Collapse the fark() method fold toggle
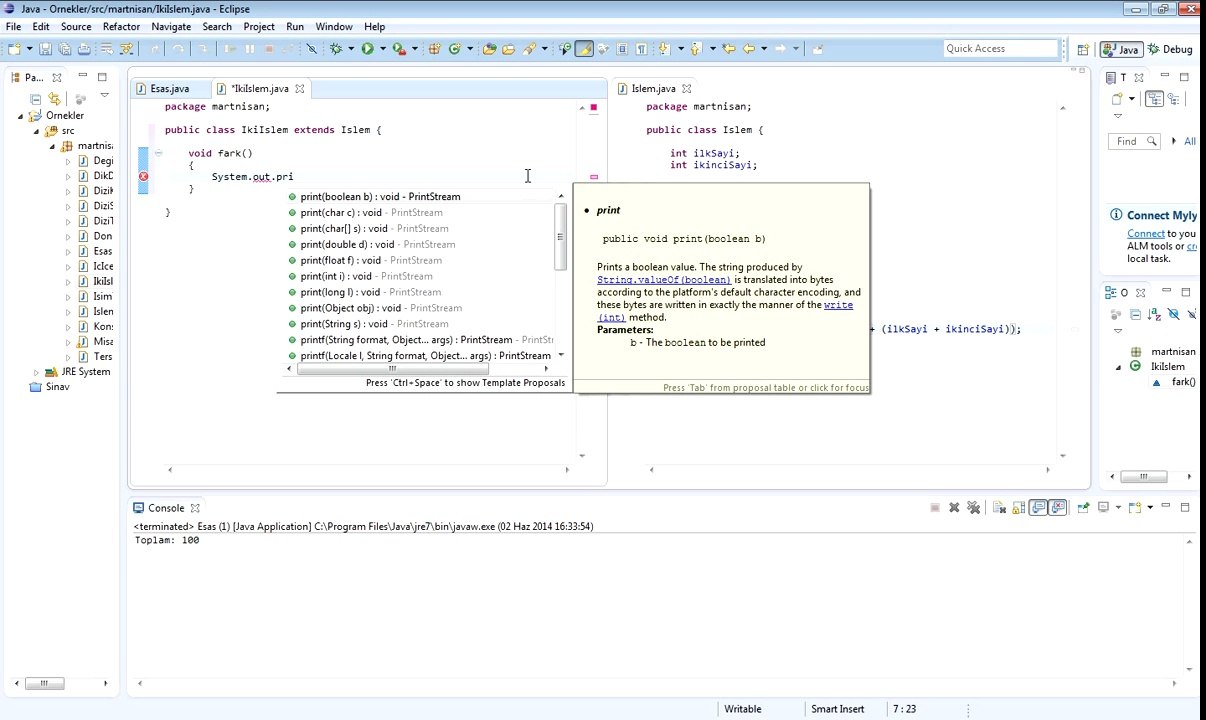The height and width of the screenshot is (720, 1206). [158, 153]
